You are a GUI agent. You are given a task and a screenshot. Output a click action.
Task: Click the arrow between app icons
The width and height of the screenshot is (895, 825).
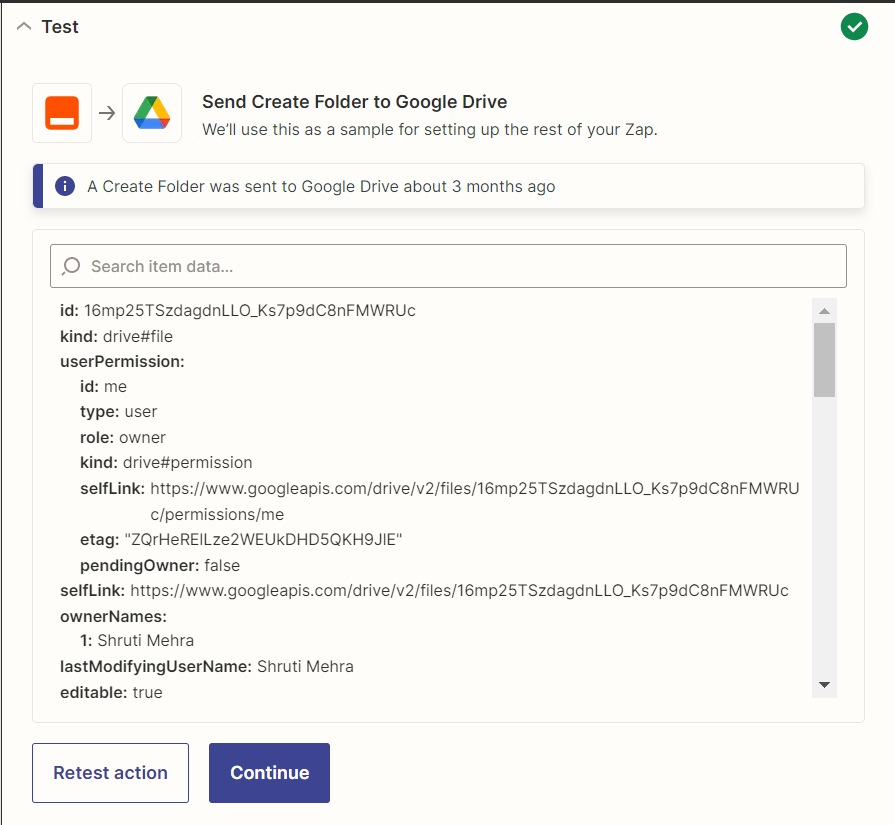click(107, 113)
